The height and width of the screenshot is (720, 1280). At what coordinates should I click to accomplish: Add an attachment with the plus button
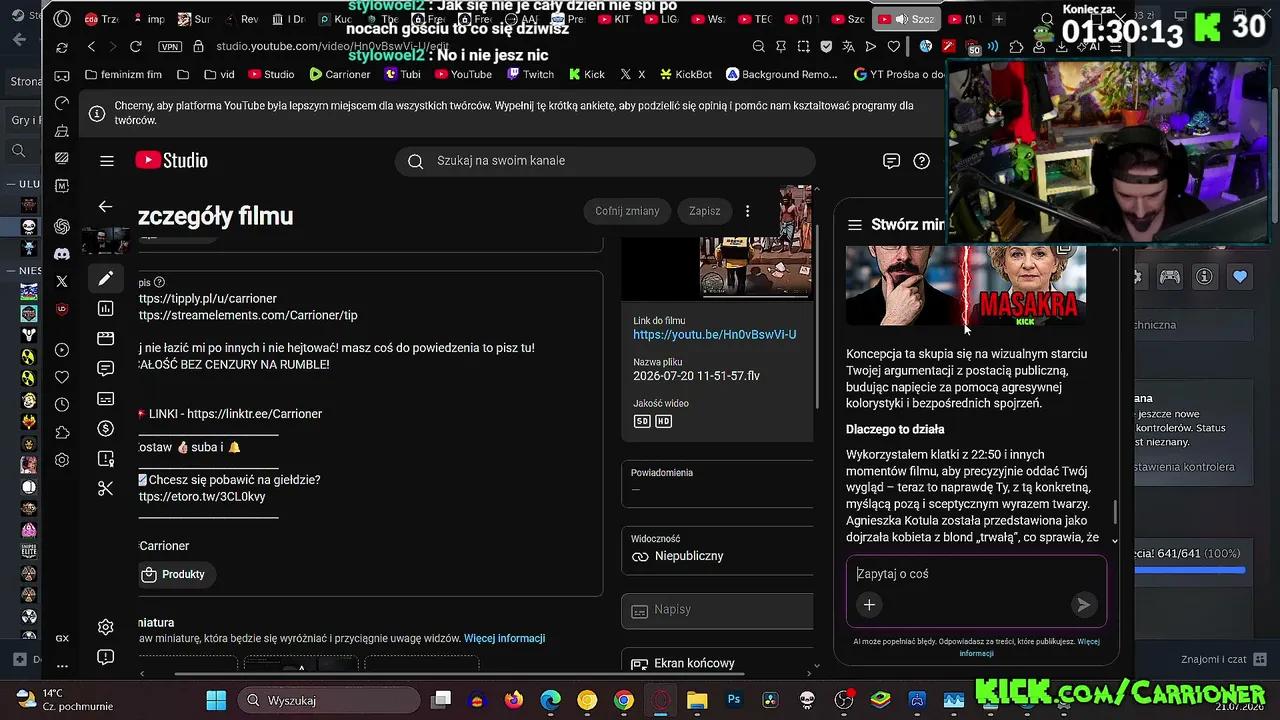click(x=869, y=604)
